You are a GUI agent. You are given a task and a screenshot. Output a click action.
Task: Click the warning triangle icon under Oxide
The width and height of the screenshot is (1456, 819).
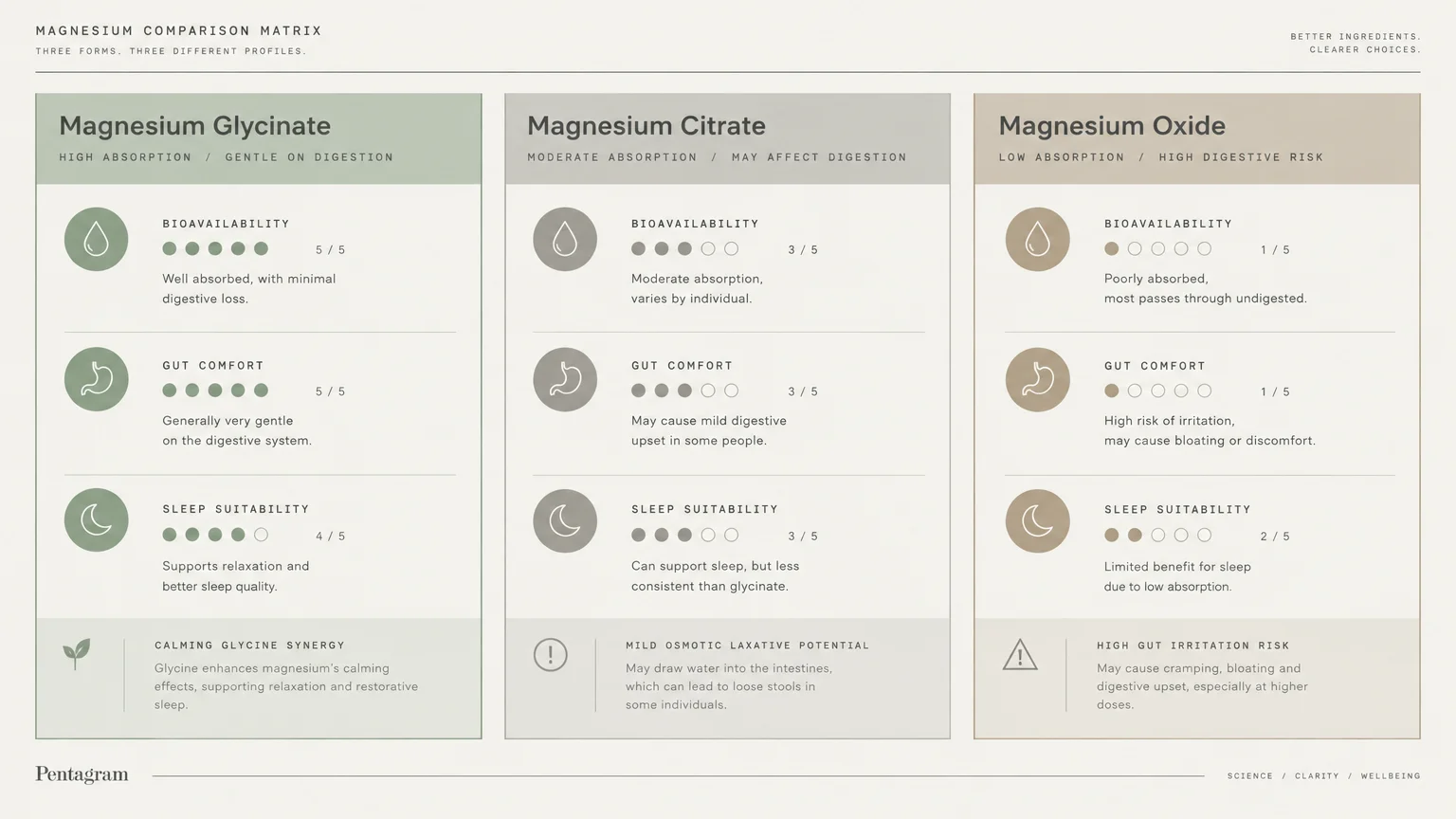tap(1020, 654)
